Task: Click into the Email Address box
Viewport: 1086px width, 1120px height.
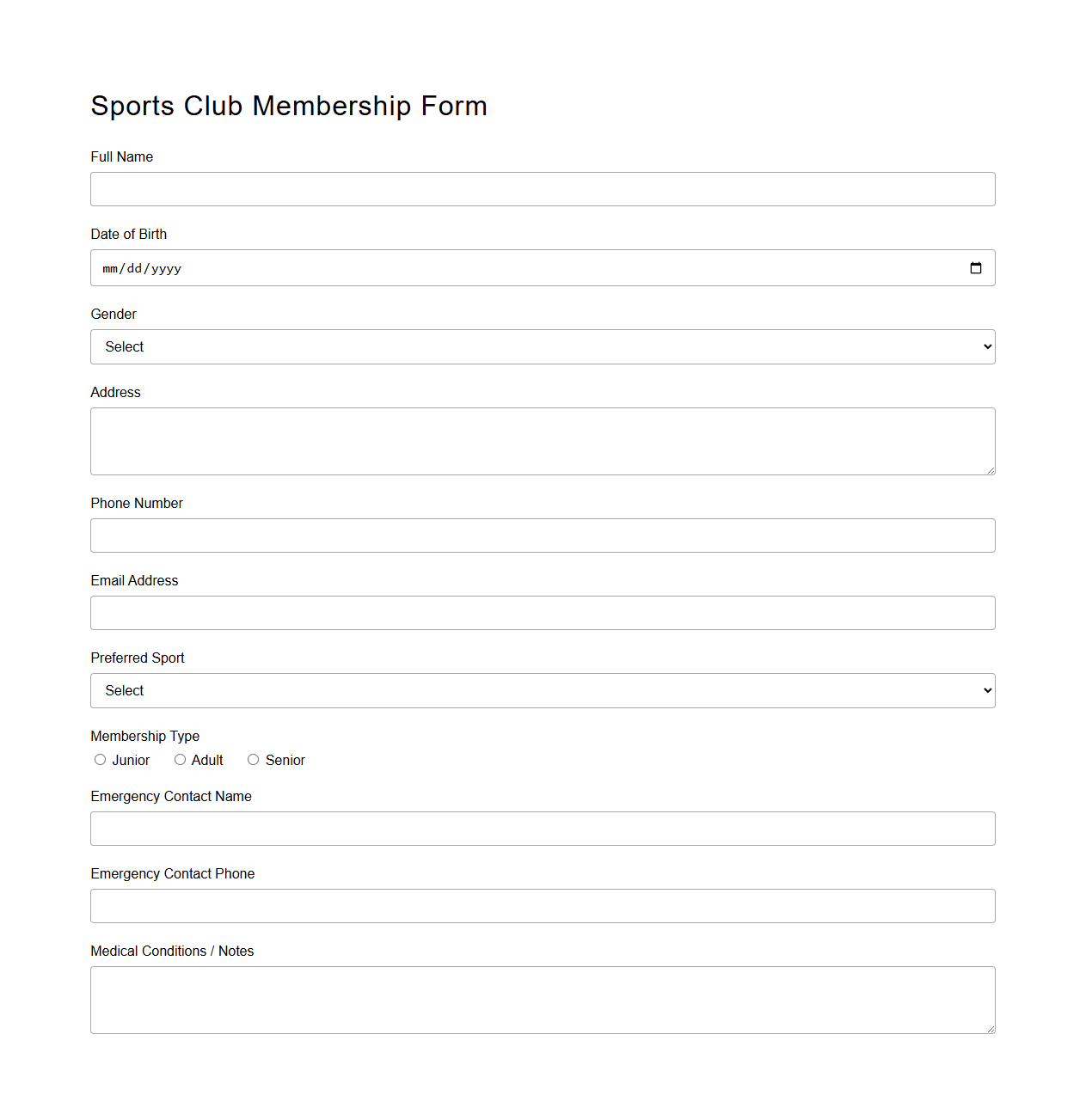Action: pyautogui.click(x=542, y=613)
